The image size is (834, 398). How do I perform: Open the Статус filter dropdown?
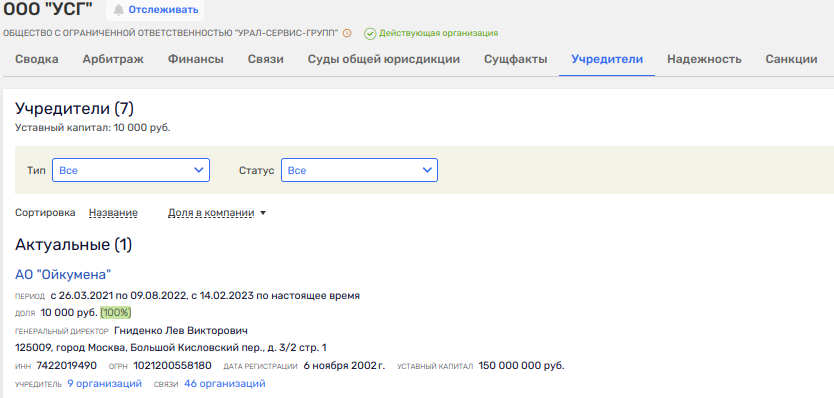[x=359, y=170]
